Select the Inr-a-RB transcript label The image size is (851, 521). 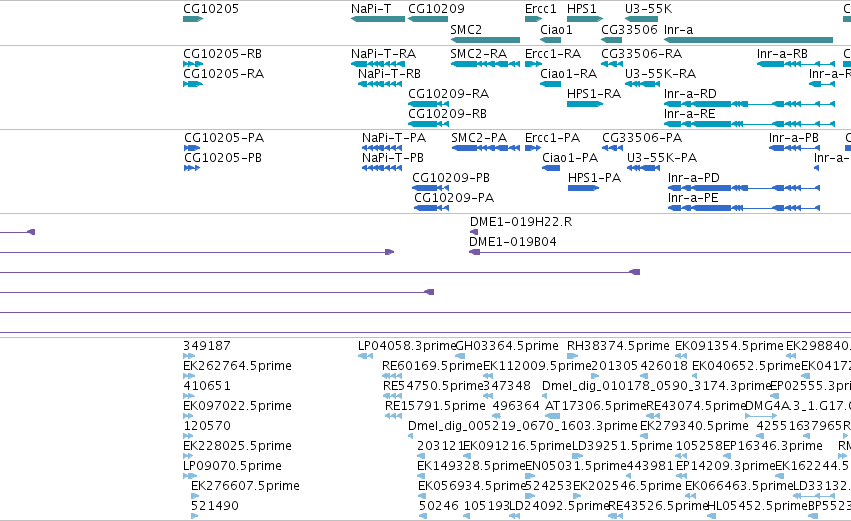782,54
